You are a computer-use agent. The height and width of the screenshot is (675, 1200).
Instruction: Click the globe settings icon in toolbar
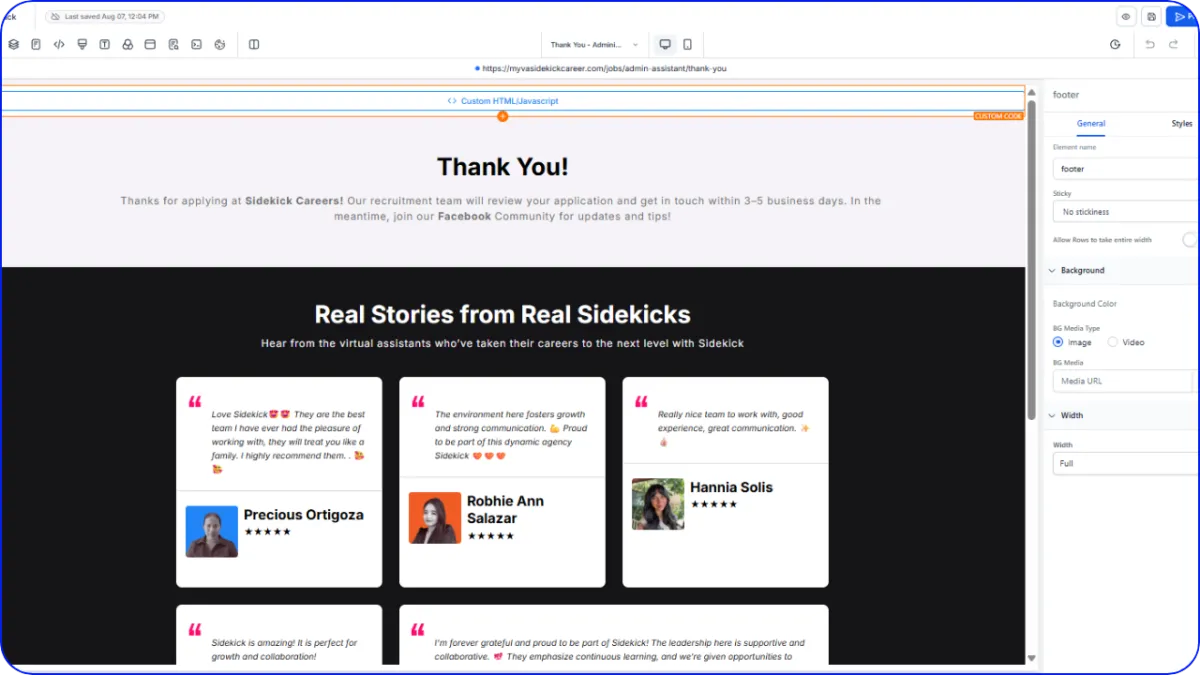[220, 44]
